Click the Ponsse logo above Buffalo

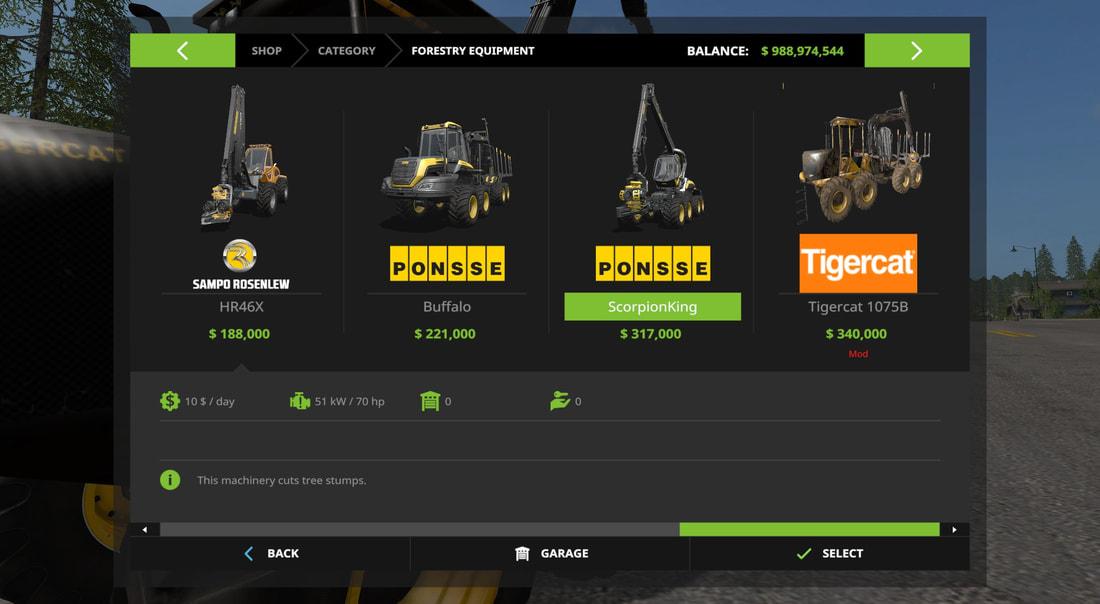tap(447, 264)
